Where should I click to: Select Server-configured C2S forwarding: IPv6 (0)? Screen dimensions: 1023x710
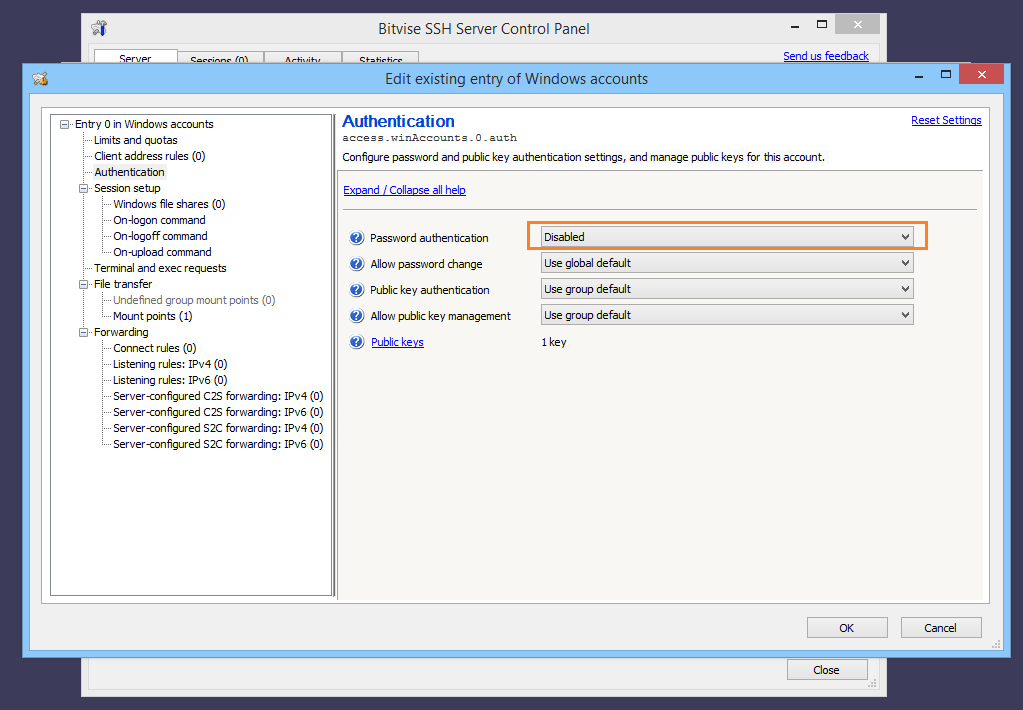[x=218, y=412]
